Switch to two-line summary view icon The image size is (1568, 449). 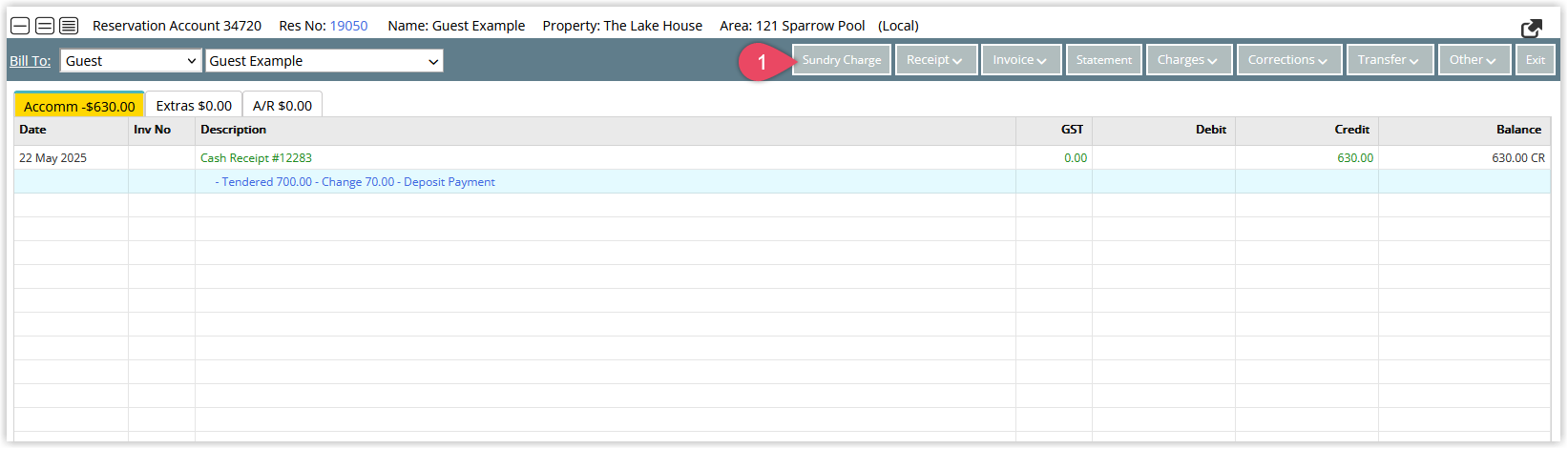click(44, 26)
